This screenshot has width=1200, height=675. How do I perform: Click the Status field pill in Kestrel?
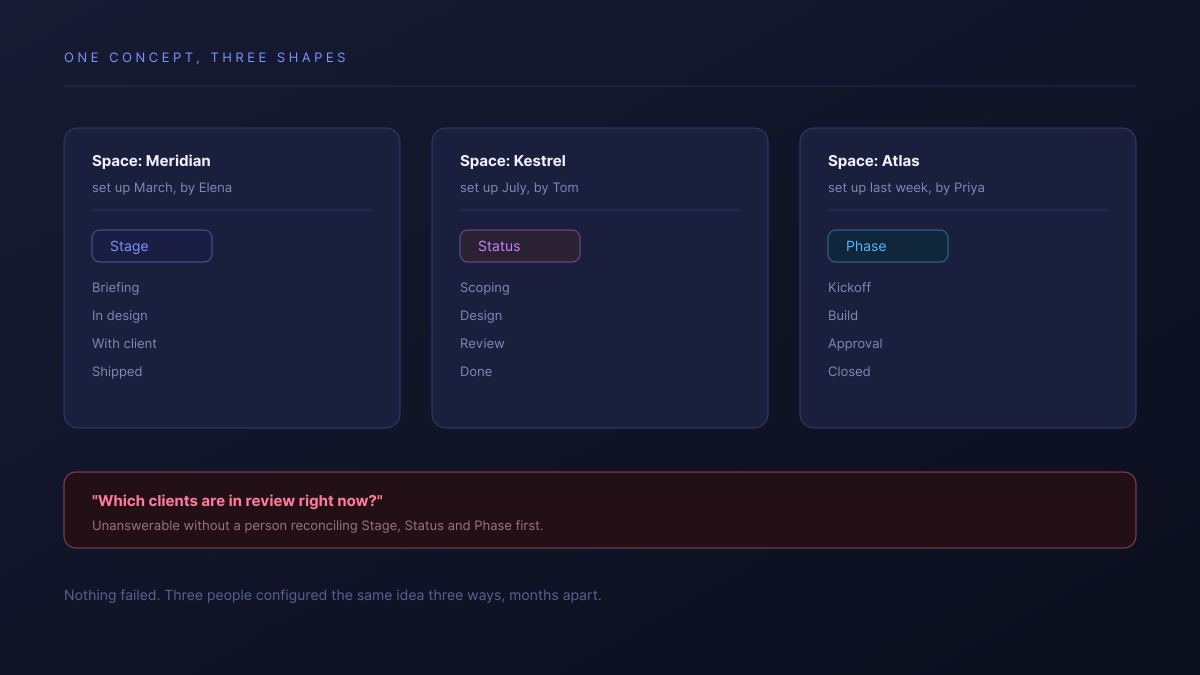point(520,246)
